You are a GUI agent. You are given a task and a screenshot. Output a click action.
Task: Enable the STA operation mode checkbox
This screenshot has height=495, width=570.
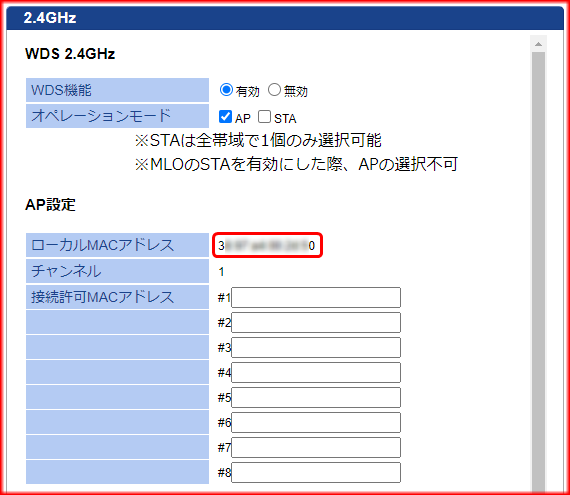pyautogui.click(x=264, y=117)
